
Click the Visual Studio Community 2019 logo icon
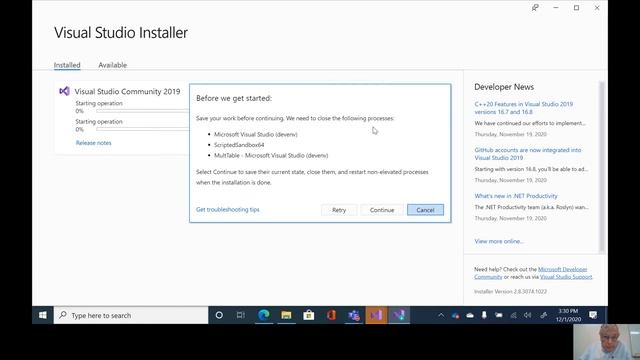click(64, 91)
